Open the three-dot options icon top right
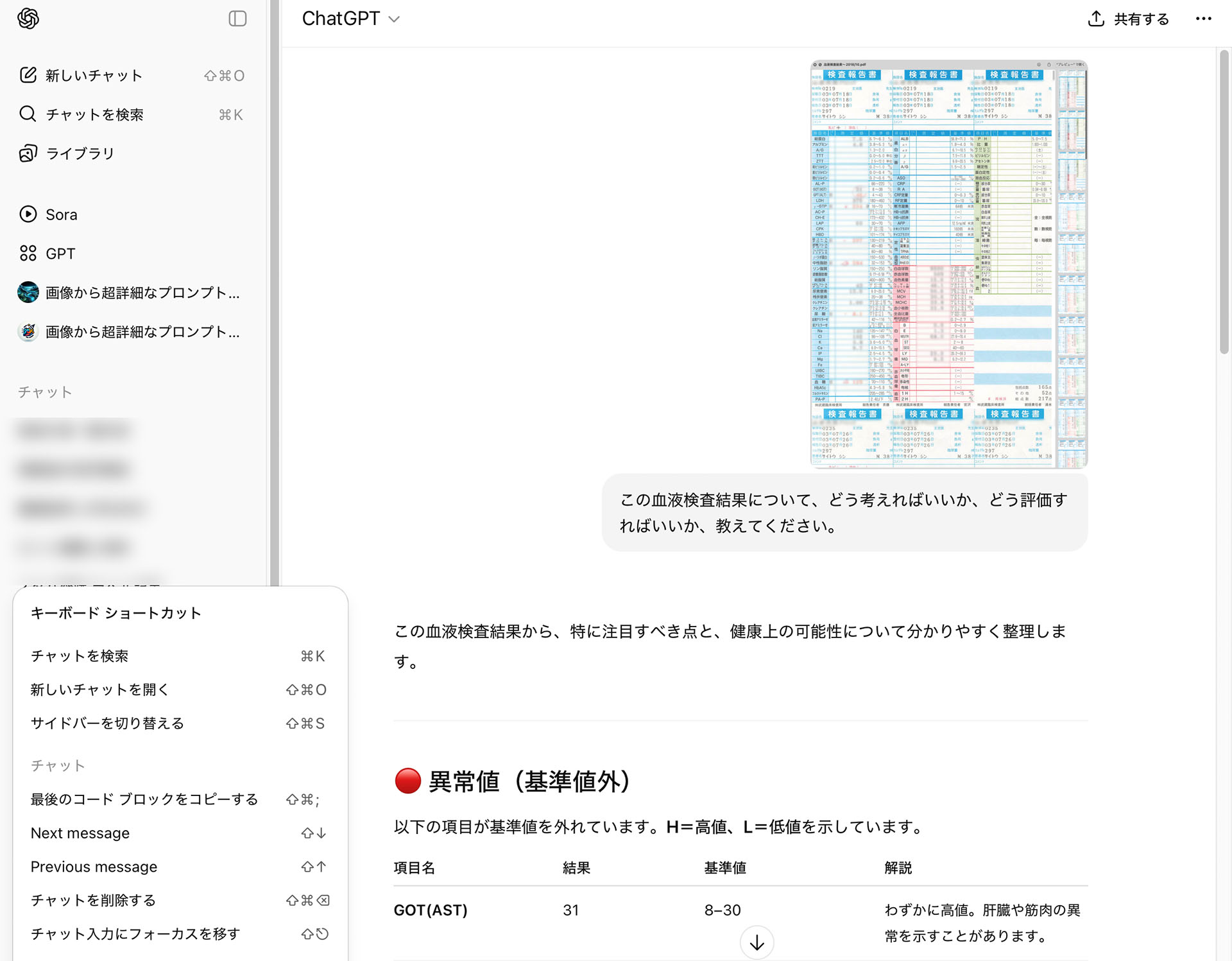This screenshot has width=1232, height=961. 1204,19
